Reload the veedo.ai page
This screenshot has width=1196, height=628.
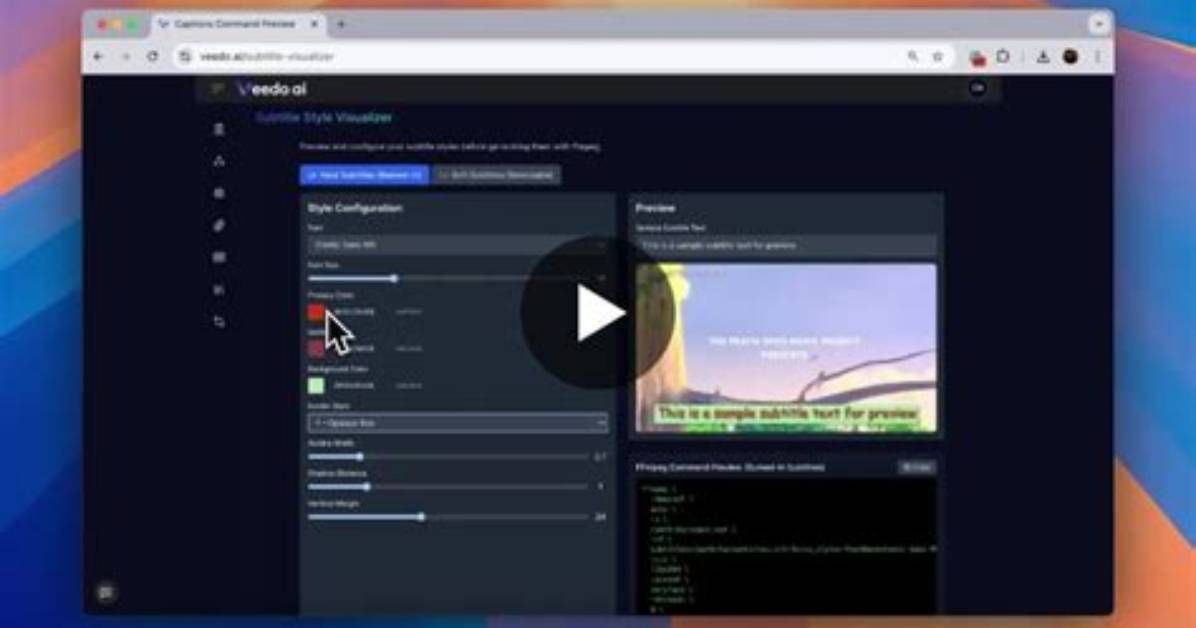(153, 56)
